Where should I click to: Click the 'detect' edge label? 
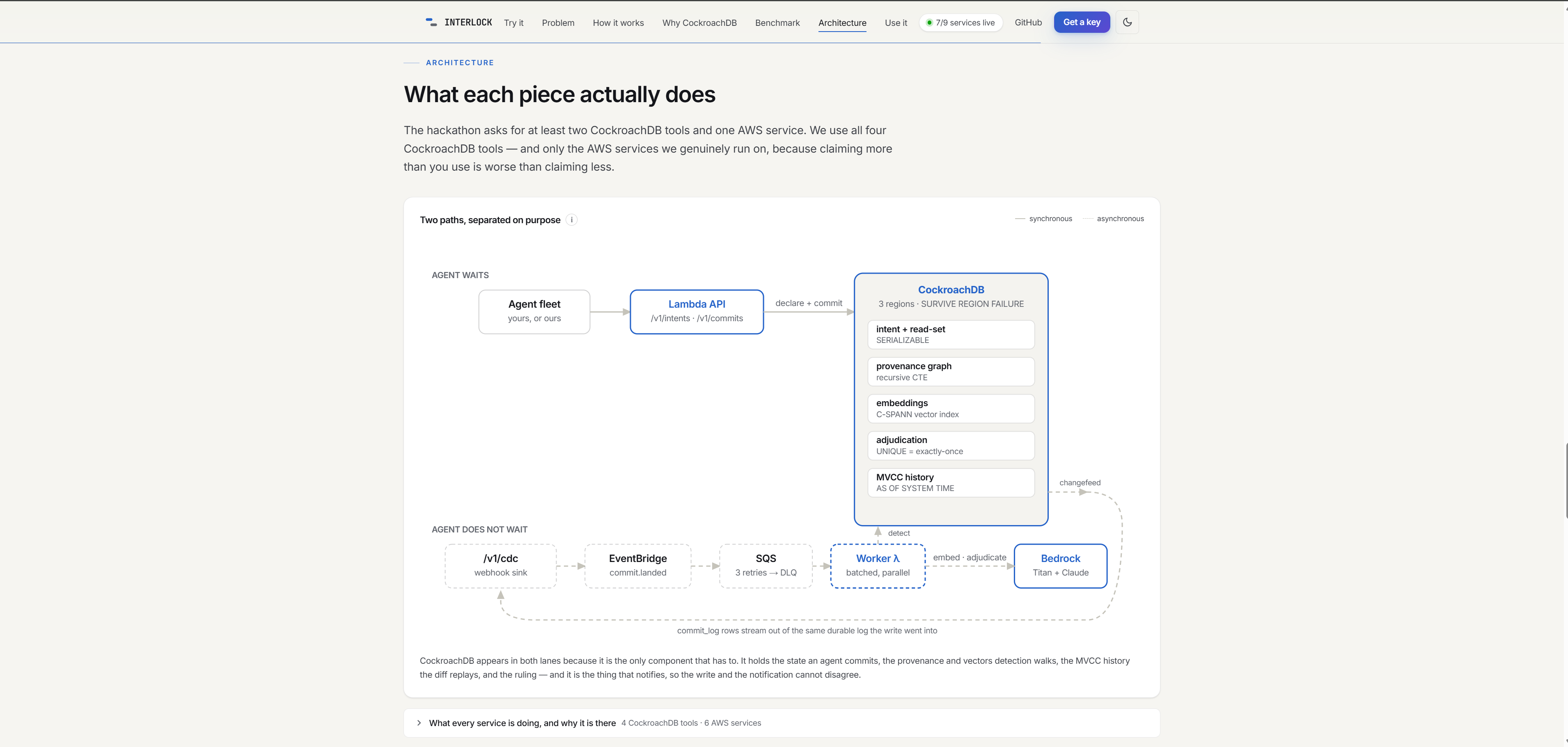(899, 534)
